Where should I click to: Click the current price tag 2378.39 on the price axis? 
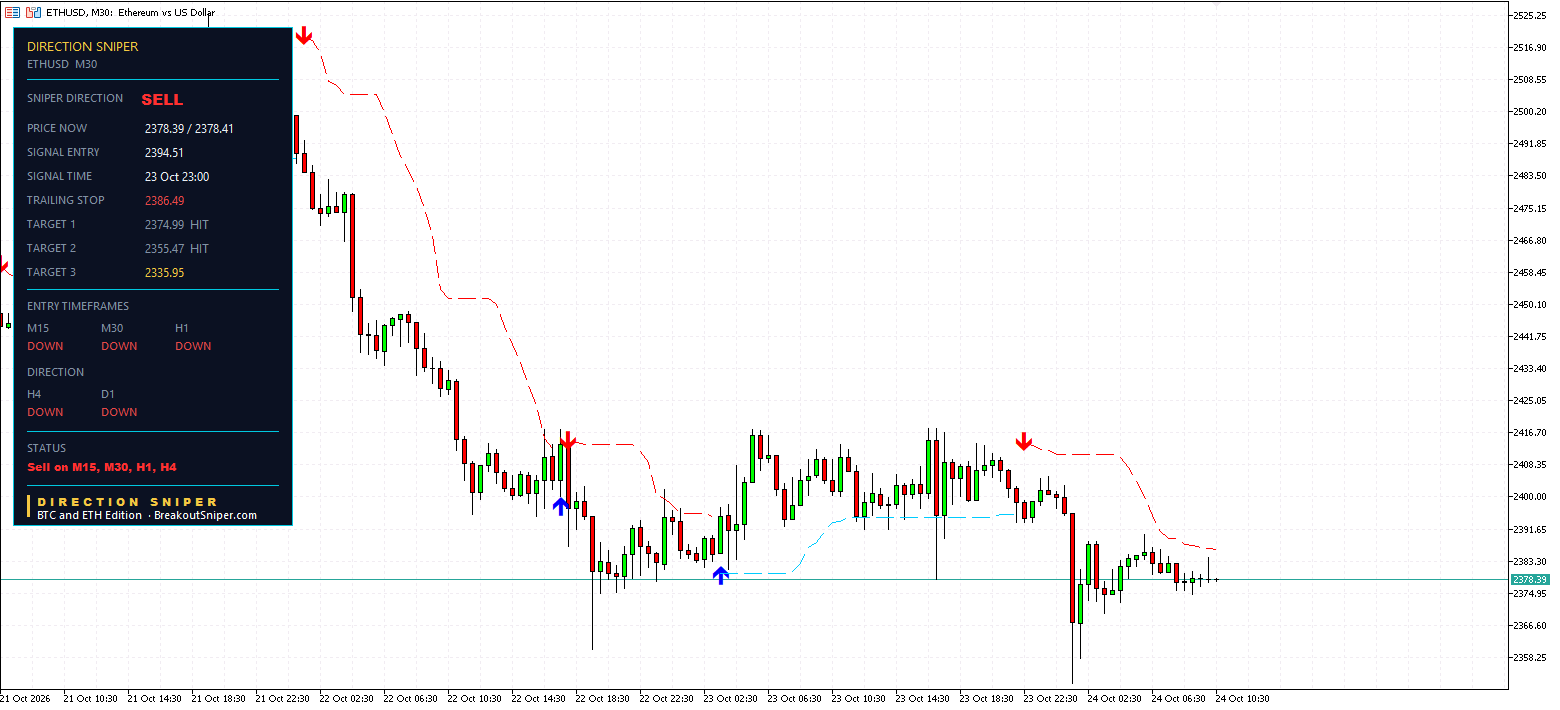1530,580
